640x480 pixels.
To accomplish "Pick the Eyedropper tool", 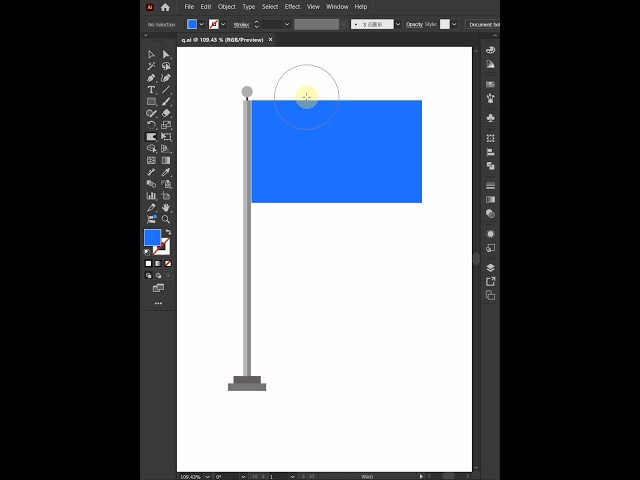I will pos(166,172).
